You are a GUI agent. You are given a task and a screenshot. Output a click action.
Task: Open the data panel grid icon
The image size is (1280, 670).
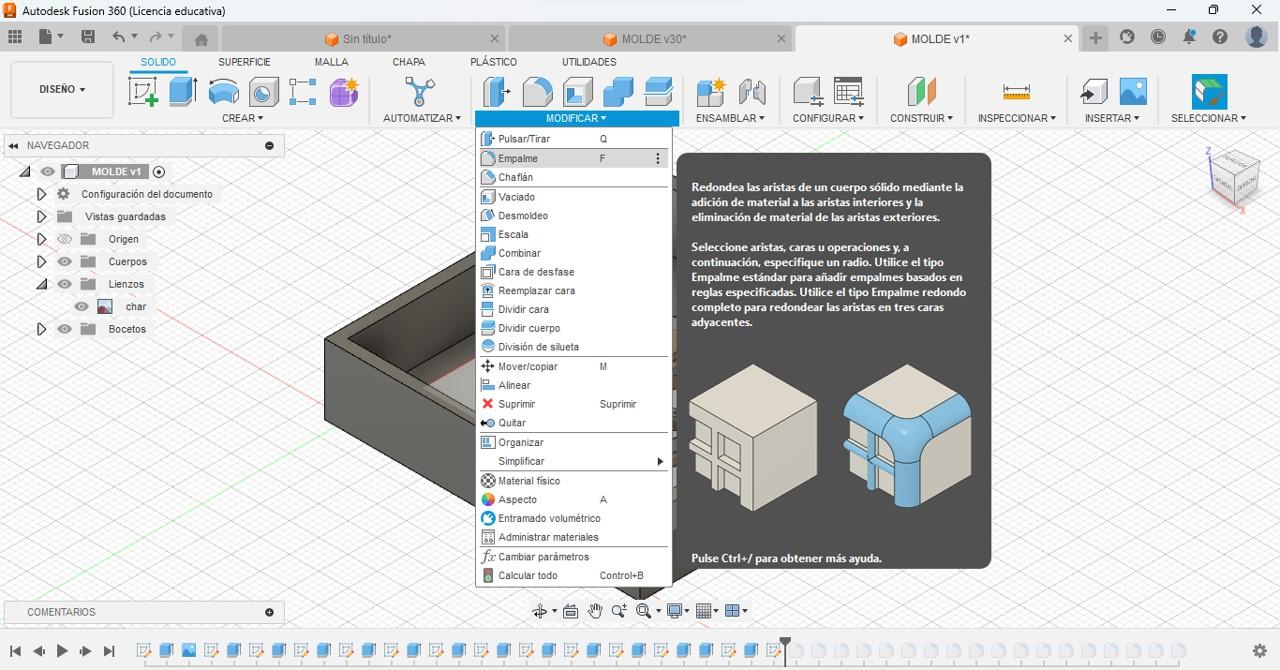pos(15,38)
